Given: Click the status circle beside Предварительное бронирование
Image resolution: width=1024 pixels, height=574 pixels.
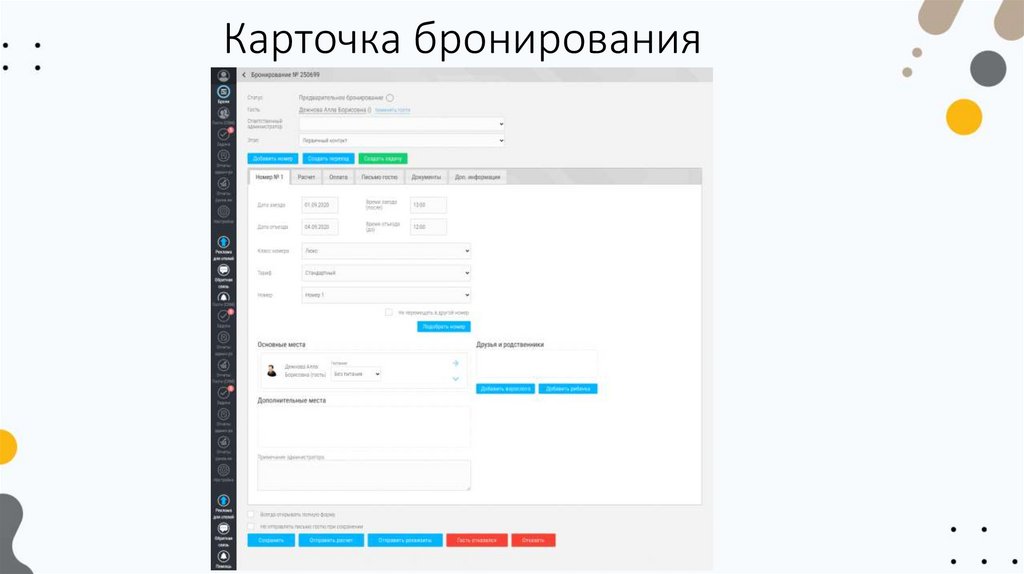Looking at the screenshot, I should click(x=390, y=98).
